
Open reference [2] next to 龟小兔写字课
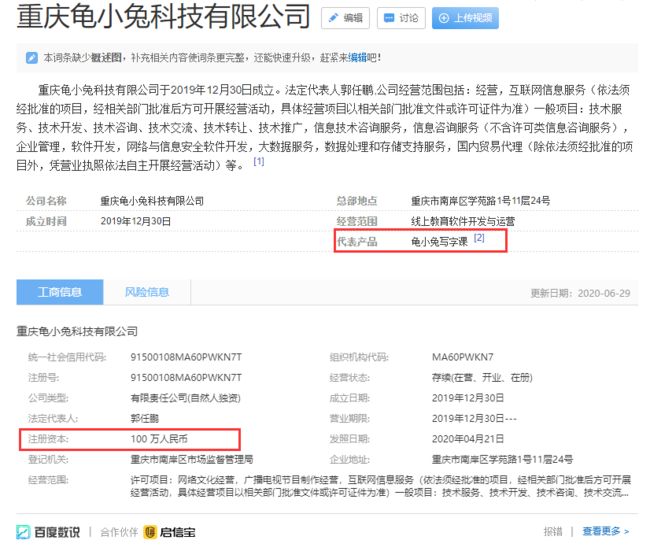coord(479,238)
